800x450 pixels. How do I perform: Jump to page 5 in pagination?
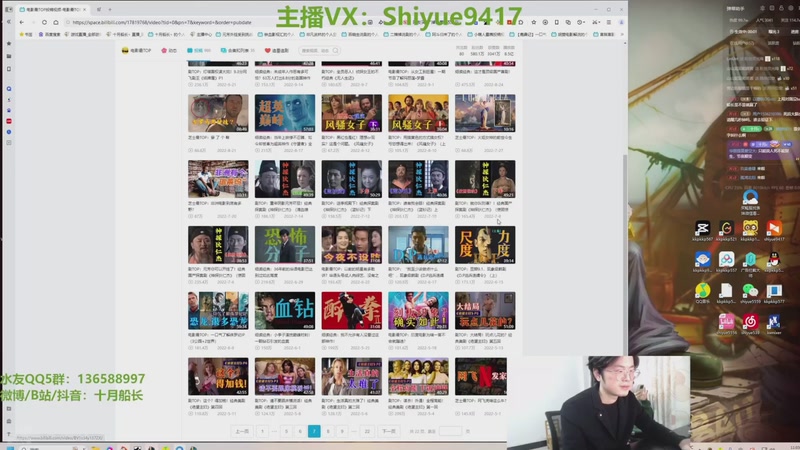pos(286,431)
